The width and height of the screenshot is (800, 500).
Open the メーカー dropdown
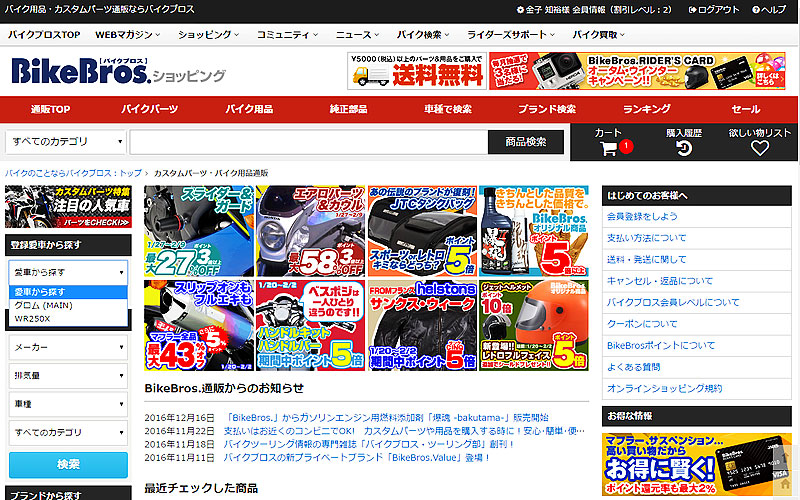pos(68,347)
